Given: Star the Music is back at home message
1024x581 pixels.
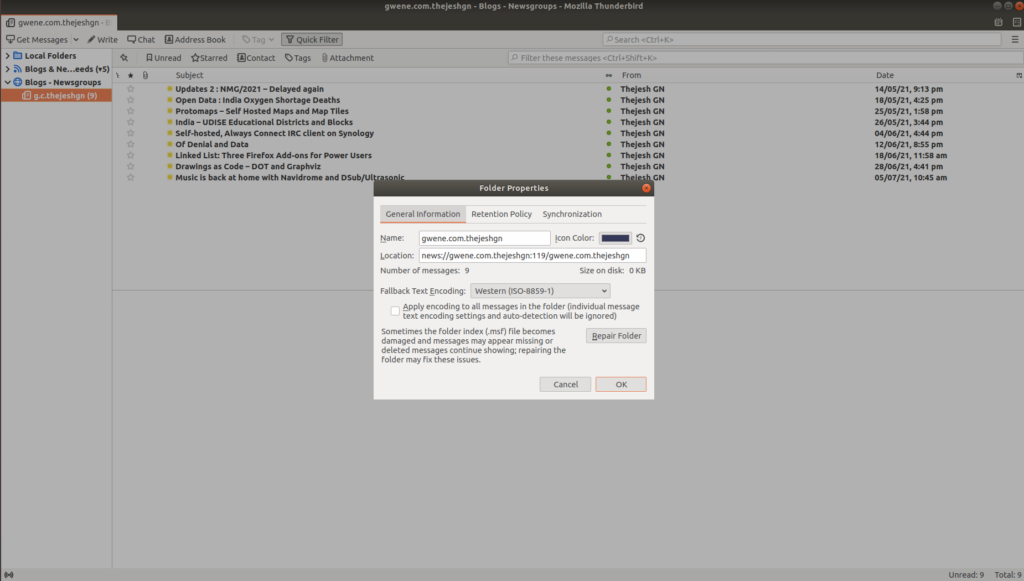Looking at the screenshot, I should (x=131, y=178).
